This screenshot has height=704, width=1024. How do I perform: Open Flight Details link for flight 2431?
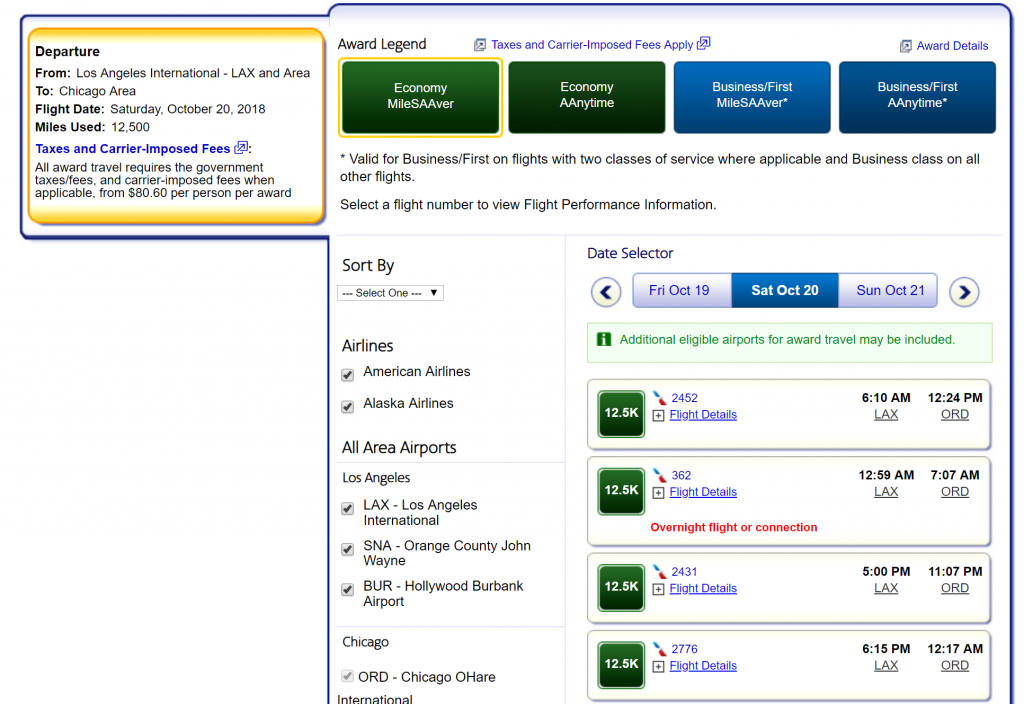[x=703, y=588]
